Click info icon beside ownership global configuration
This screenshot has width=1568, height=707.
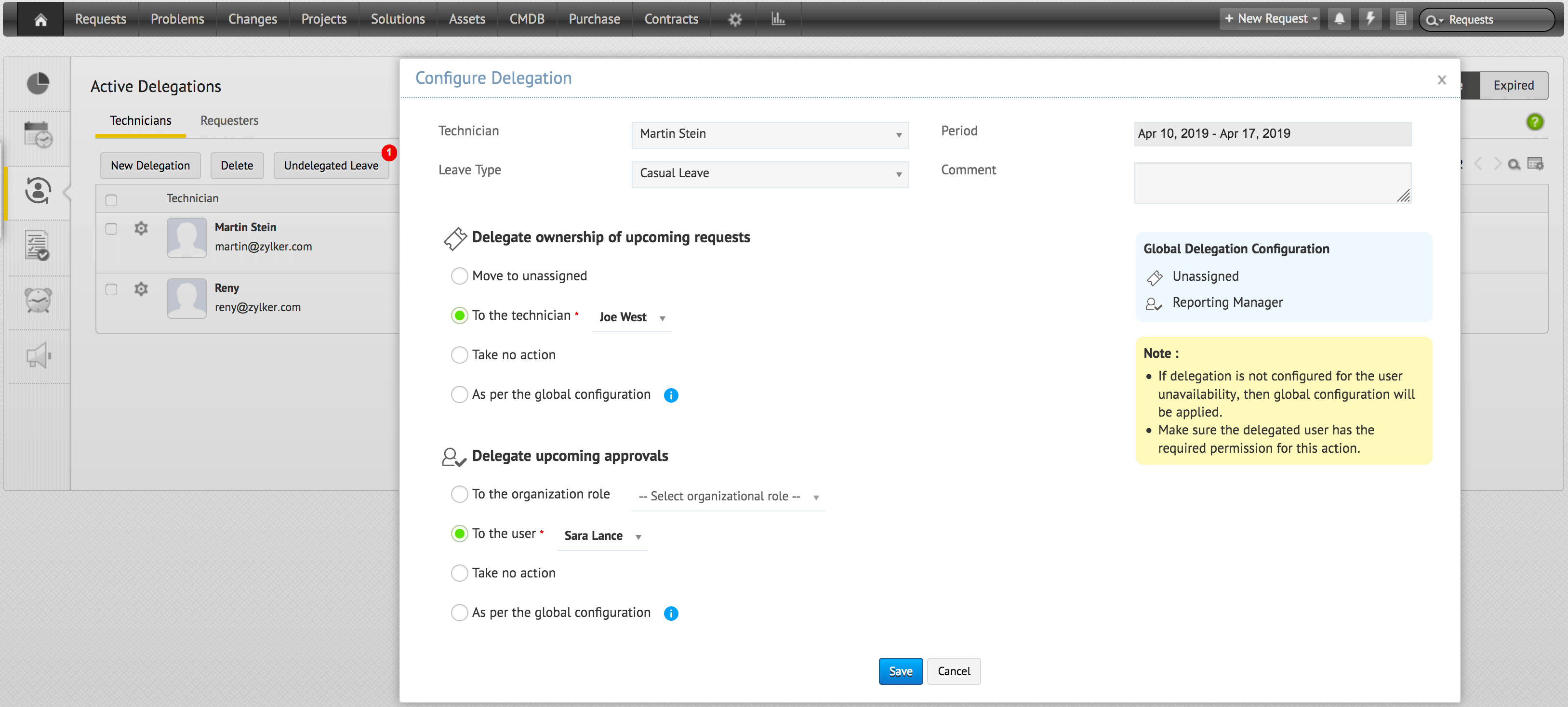[671, 395]
